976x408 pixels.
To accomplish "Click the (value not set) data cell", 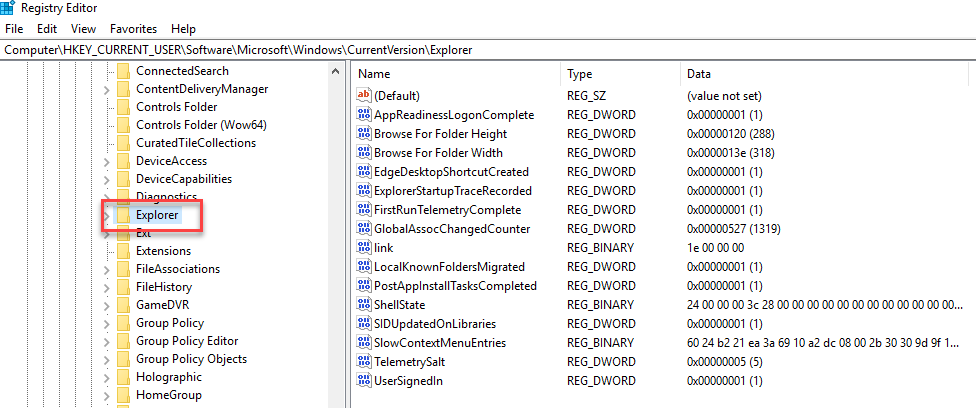I will pos(724,96).
